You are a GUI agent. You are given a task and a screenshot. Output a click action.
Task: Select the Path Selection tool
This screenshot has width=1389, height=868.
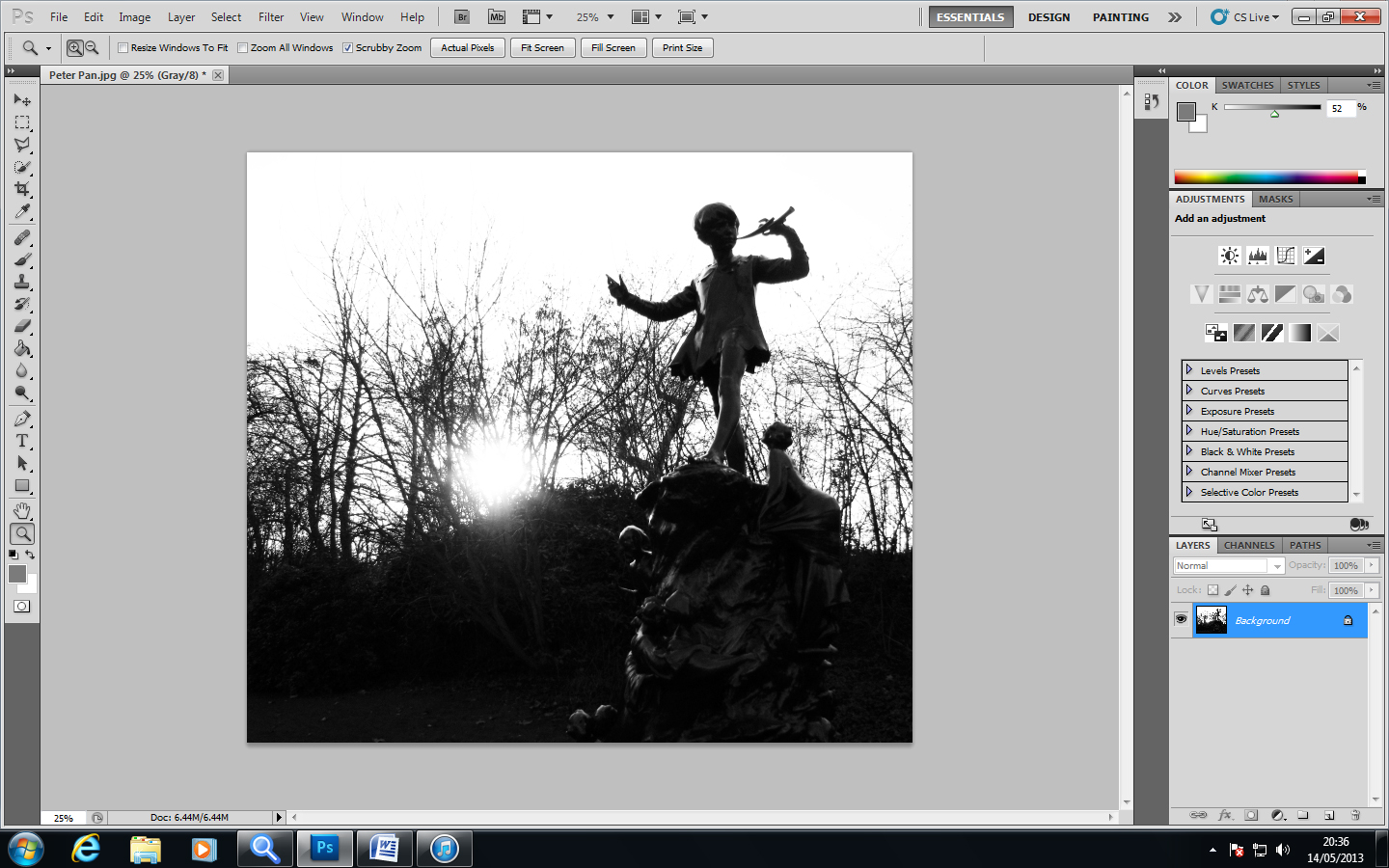tap(22, 463)
